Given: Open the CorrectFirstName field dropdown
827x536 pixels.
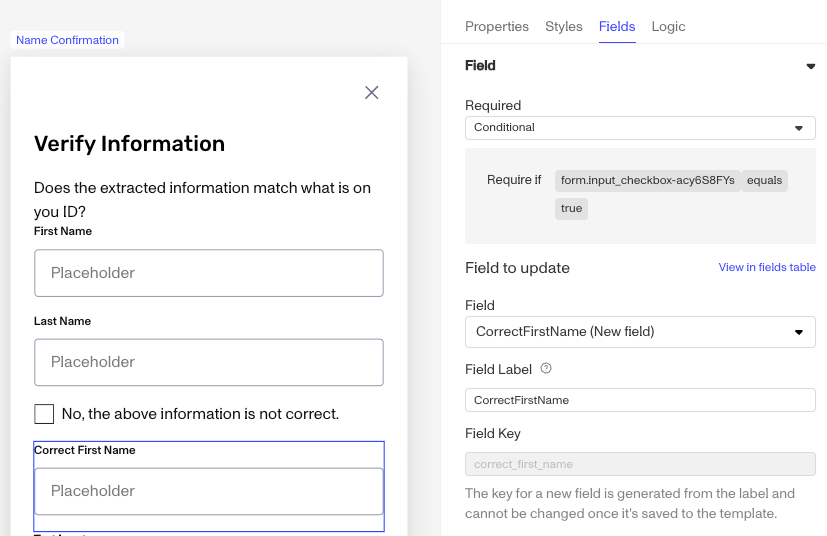Looking at the screenshot, I should click(x=640, y=332).
